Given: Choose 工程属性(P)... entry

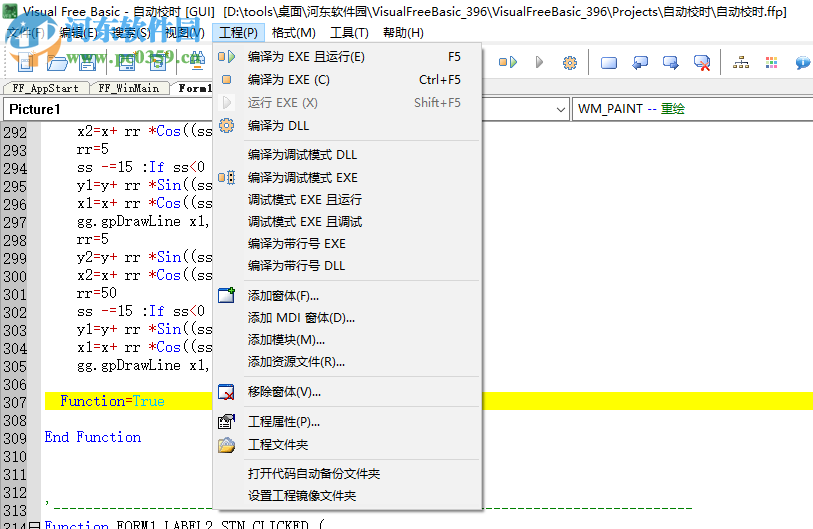Looking at the screenshot, I should [347, 422].
